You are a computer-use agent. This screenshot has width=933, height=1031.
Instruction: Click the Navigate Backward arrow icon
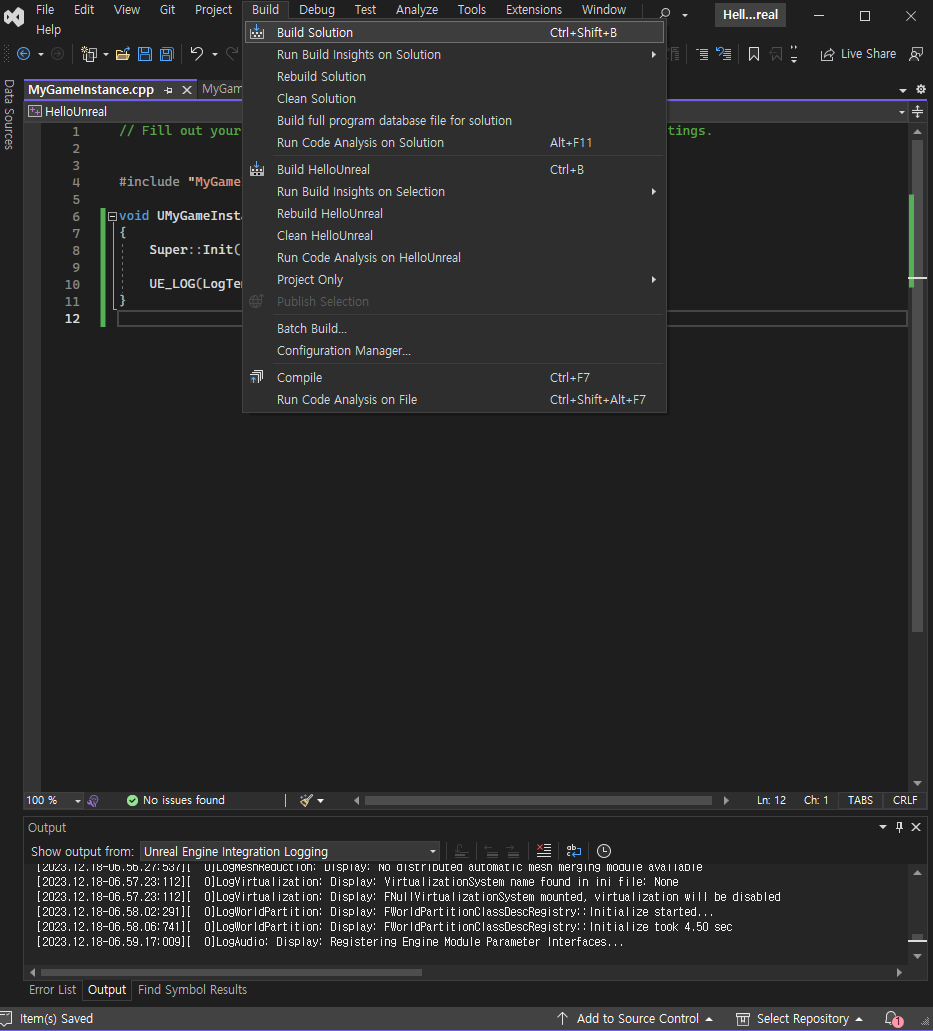pyautogui.click(x=23, y=54)
